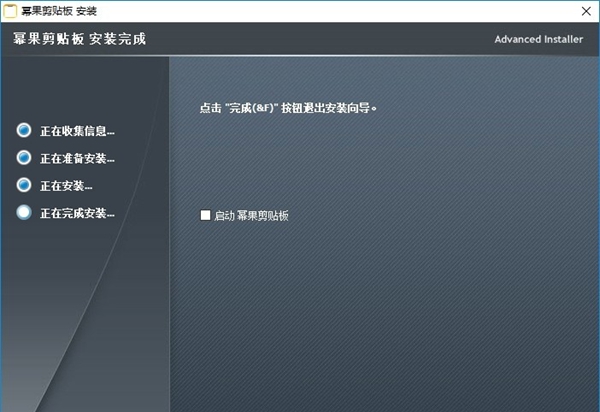Click the 正在安装... step text
This screenshot has height=412, width=600.
pos(66,186)
